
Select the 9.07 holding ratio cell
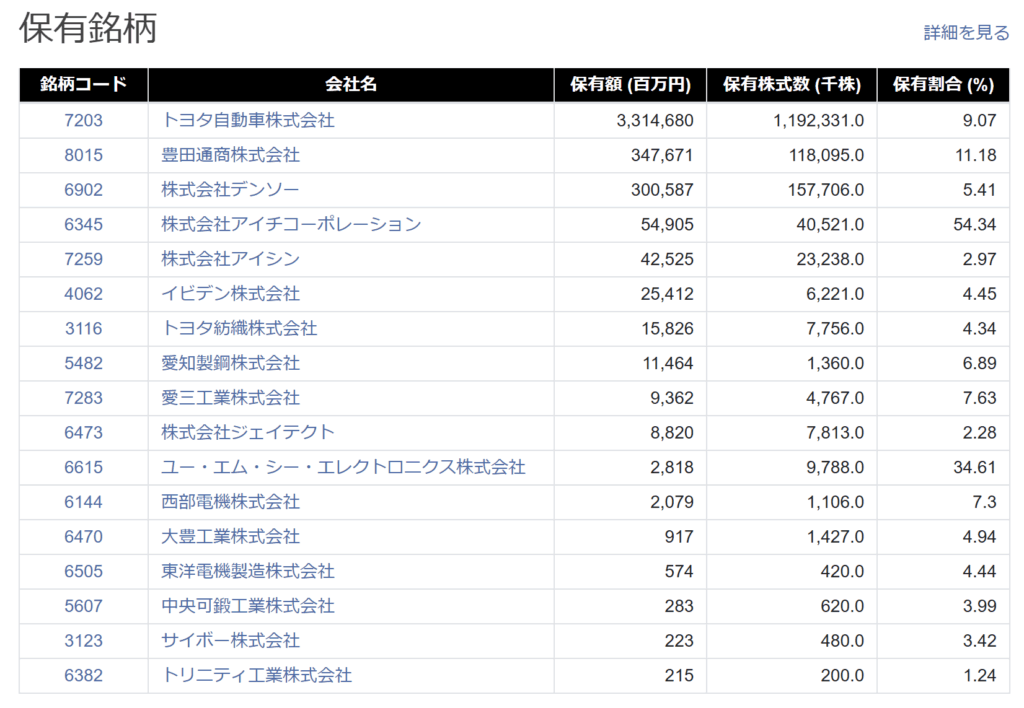pyautogui.click(x=943, y=120)
